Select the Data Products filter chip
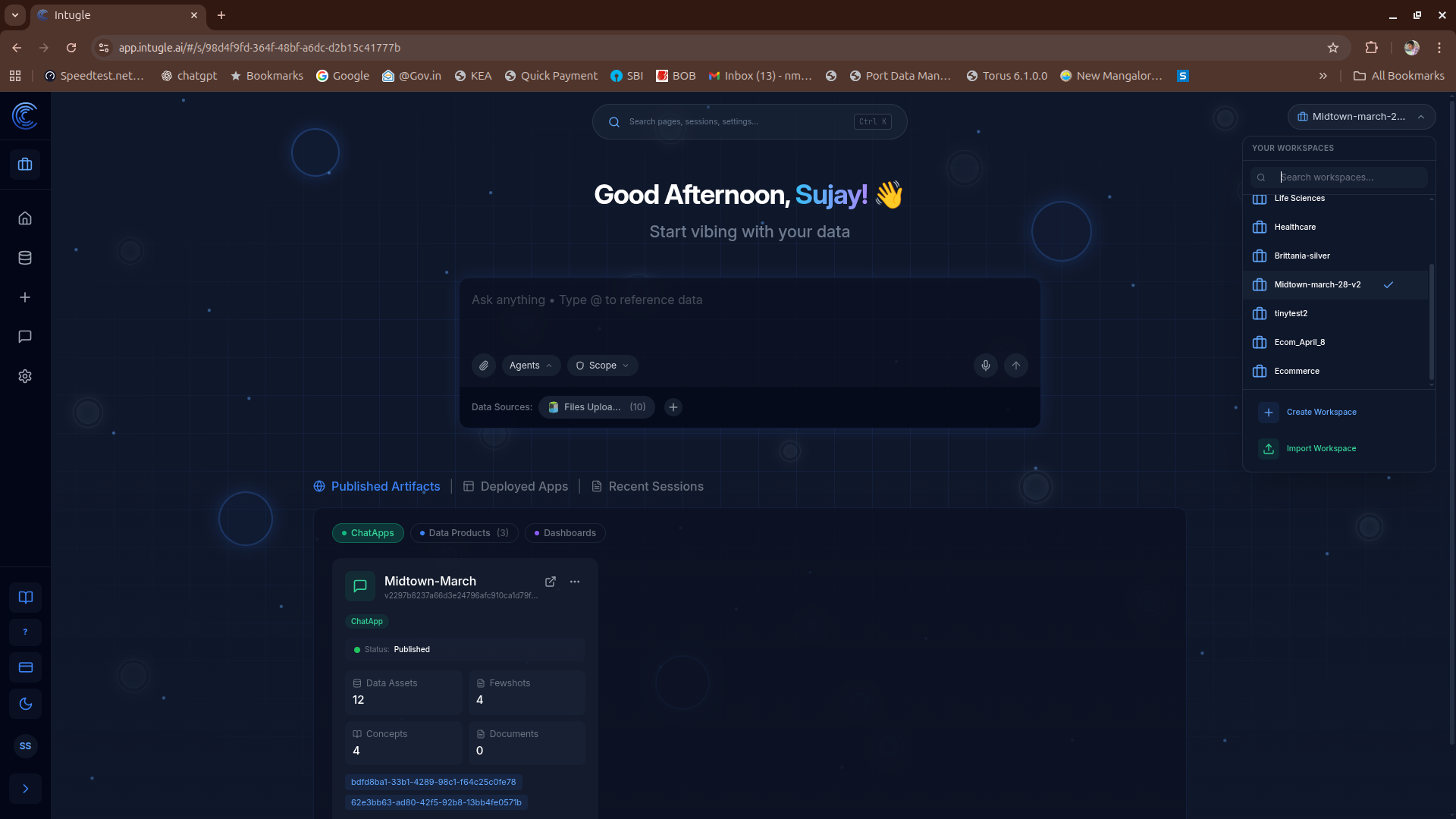The width and height of the screenshot is (1456, 819). point(464,533)
